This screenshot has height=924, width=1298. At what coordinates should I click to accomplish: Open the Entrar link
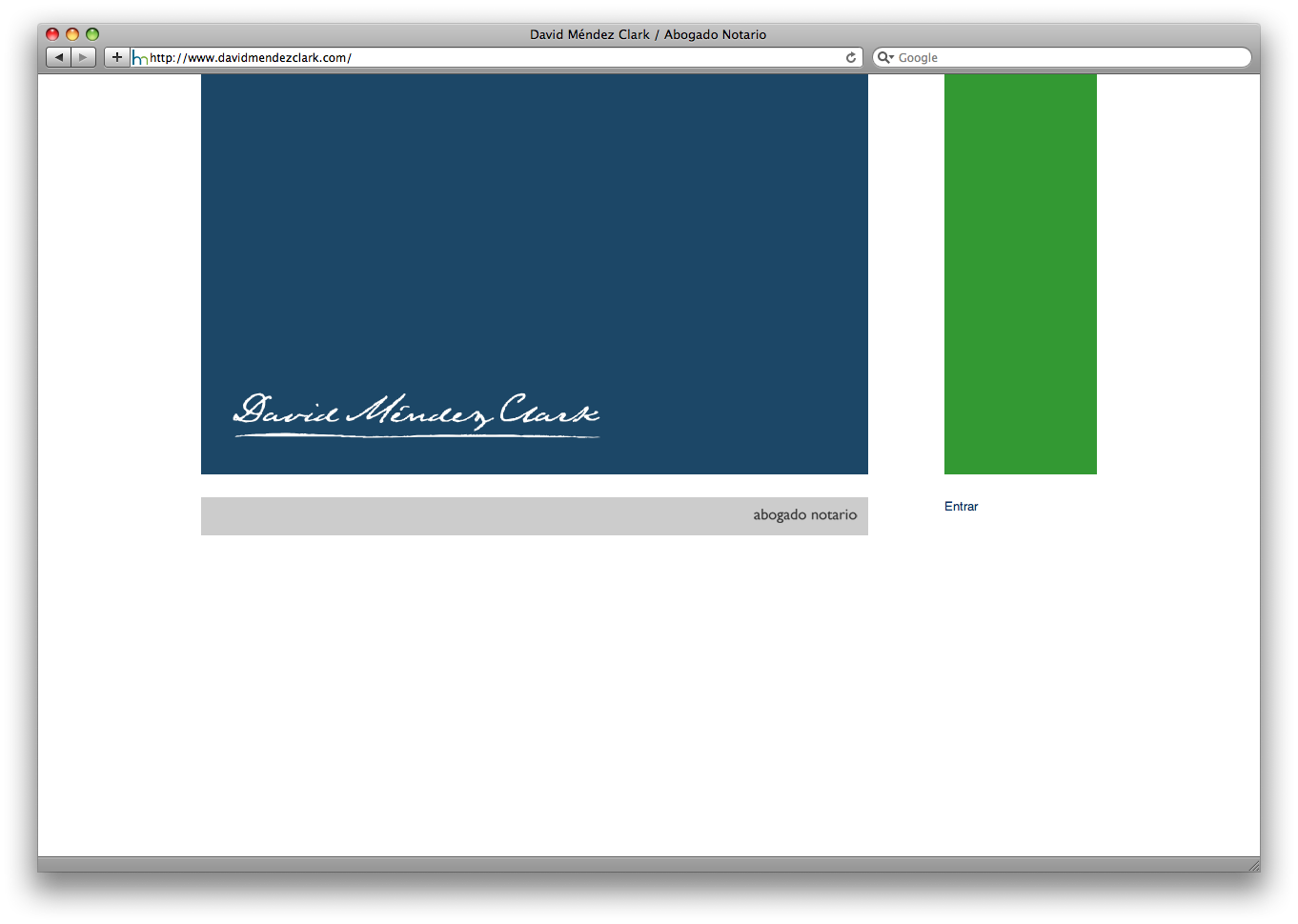point(961,507)
